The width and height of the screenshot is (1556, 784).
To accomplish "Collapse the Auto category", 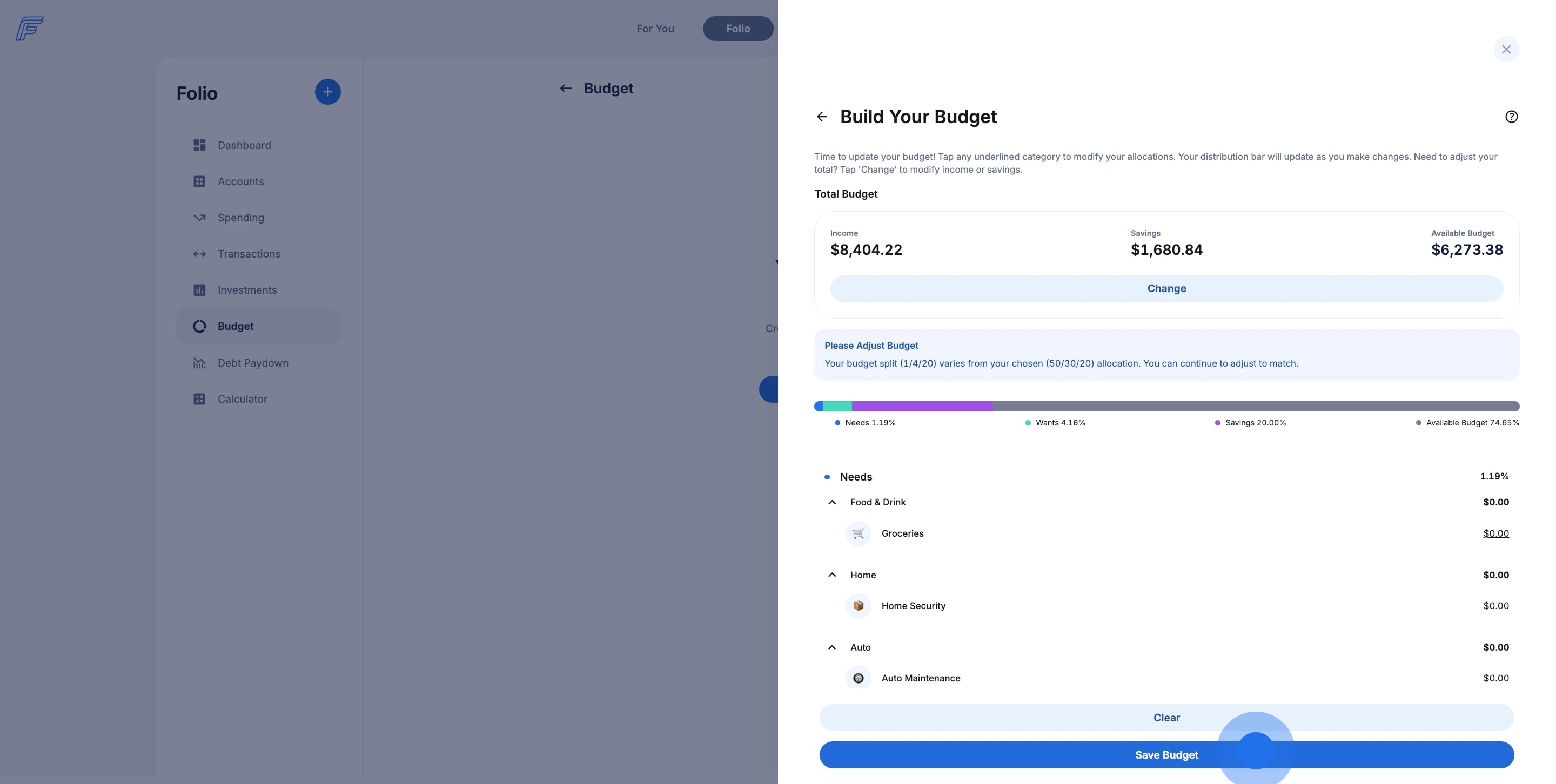I will (x=832, y=647).
